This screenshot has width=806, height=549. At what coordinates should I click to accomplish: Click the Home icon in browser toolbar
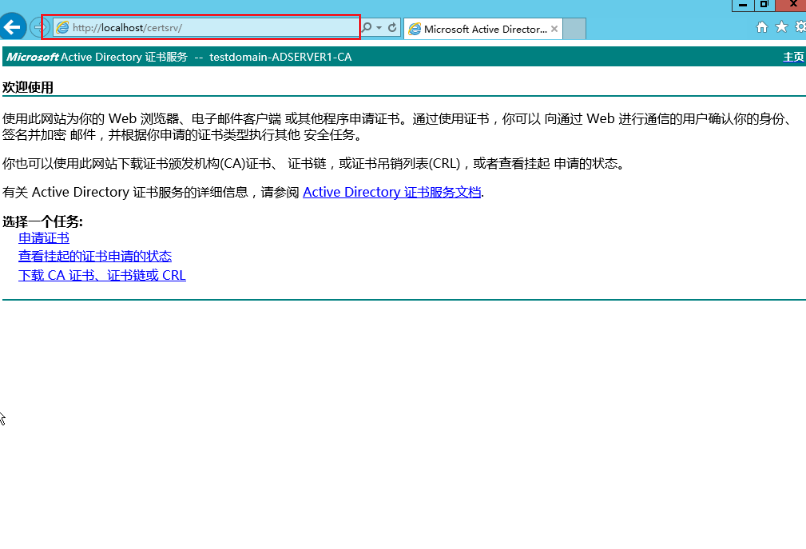click(x=762, y=27)
